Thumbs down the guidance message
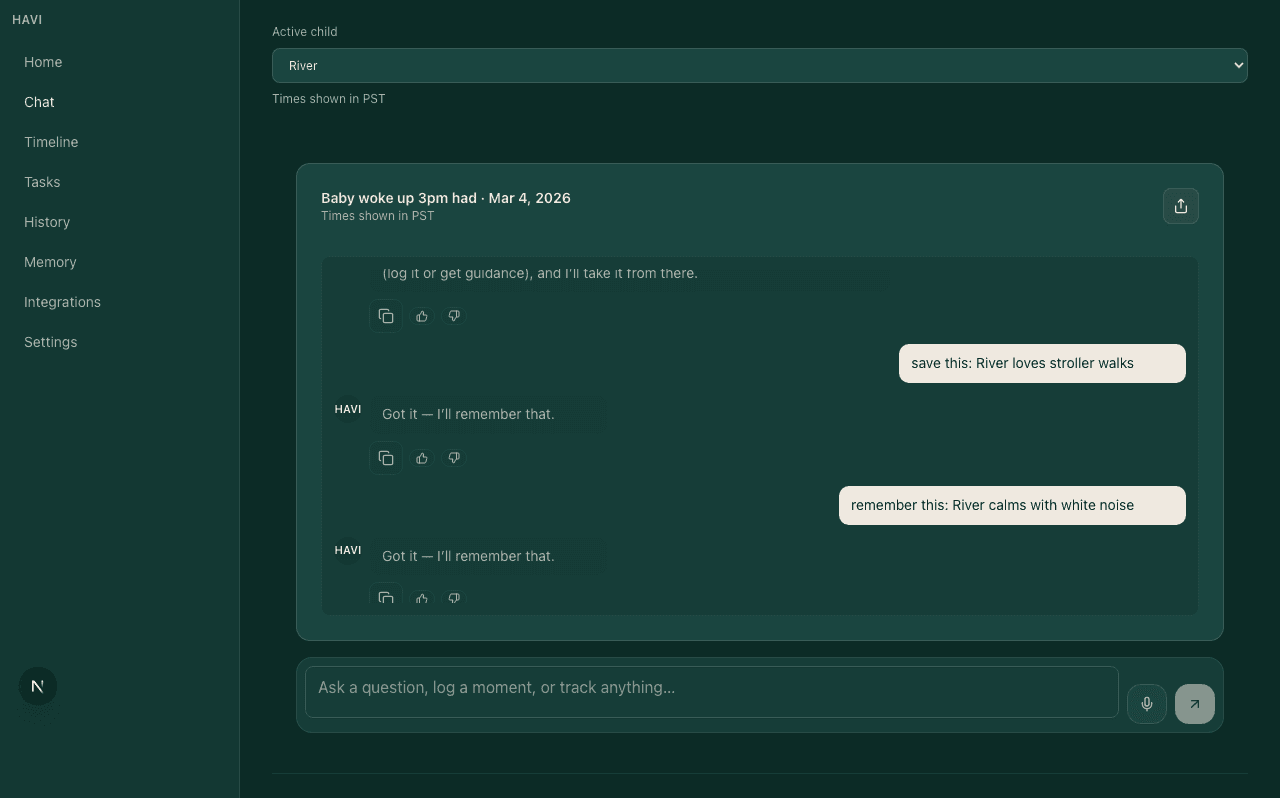The width and height of the screenshot is (1280, 798). (x=453, y=316)
